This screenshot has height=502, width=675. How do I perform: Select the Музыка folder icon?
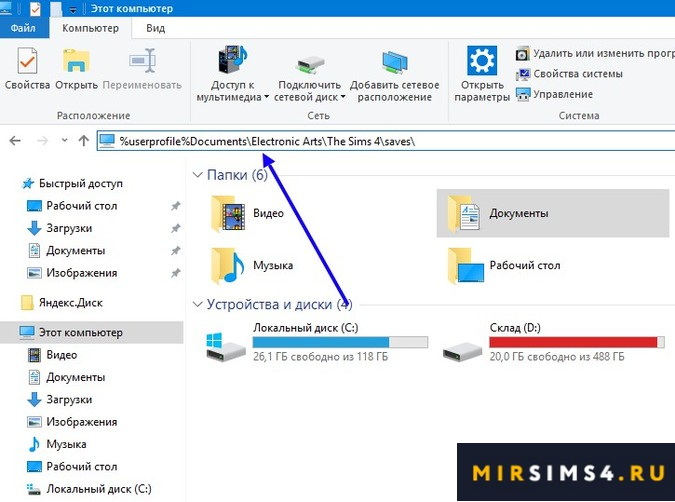pos(228,266)
